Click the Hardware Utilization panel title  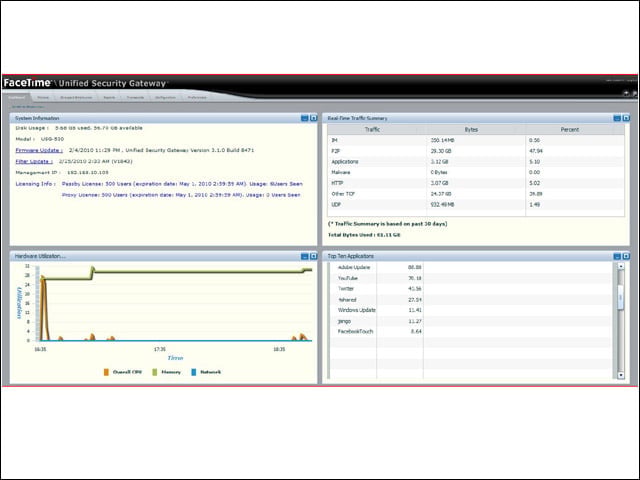40,256
